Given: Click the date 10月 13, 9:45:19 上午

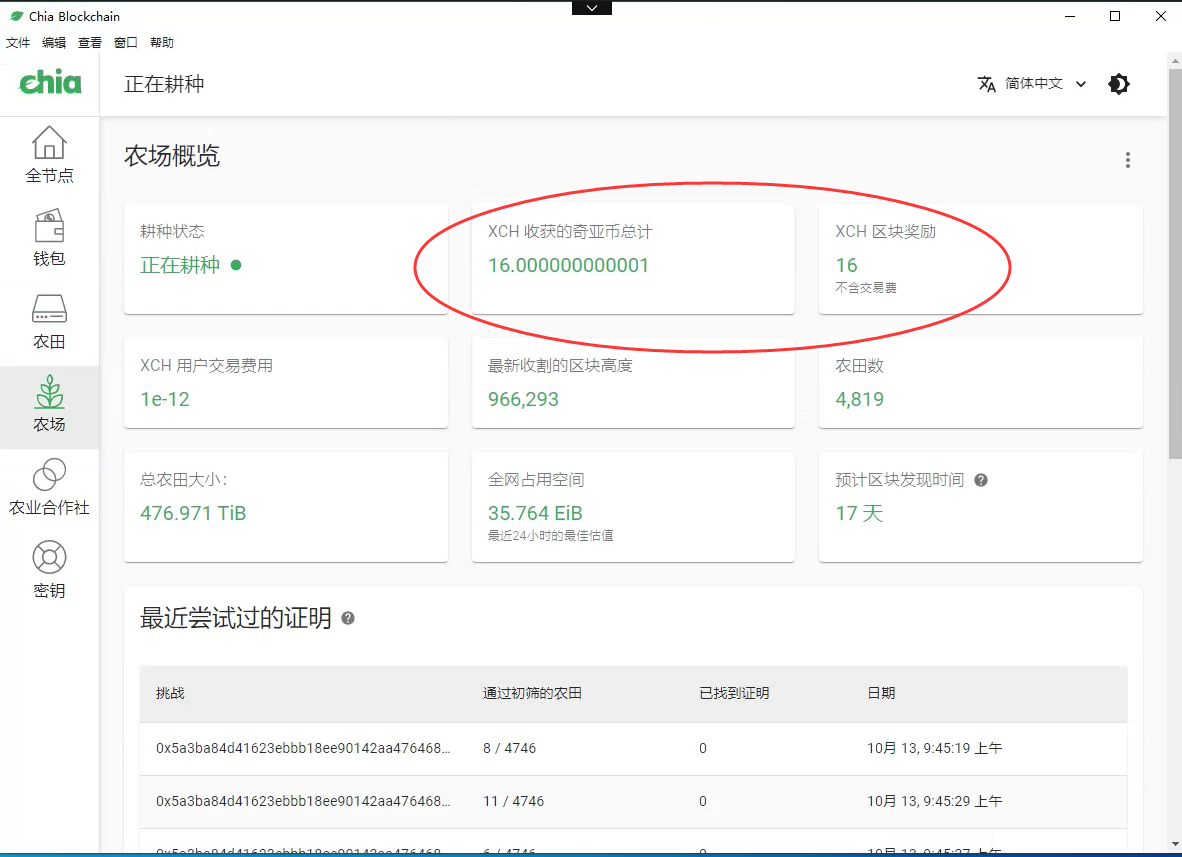Looking at the screenshot, I should 935,748.
